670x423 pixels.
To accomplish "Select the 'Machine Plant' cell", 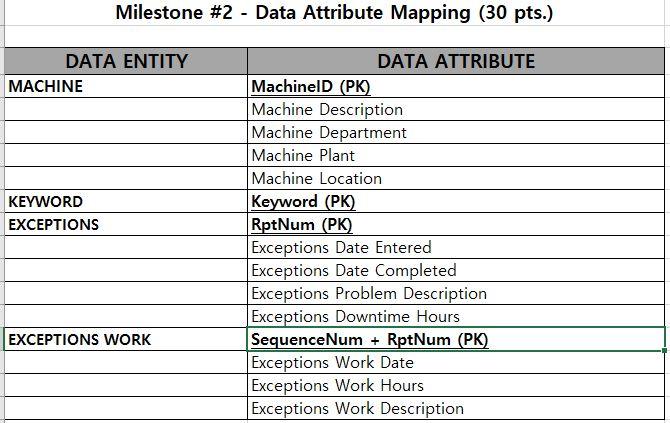I will coord(456,156).
